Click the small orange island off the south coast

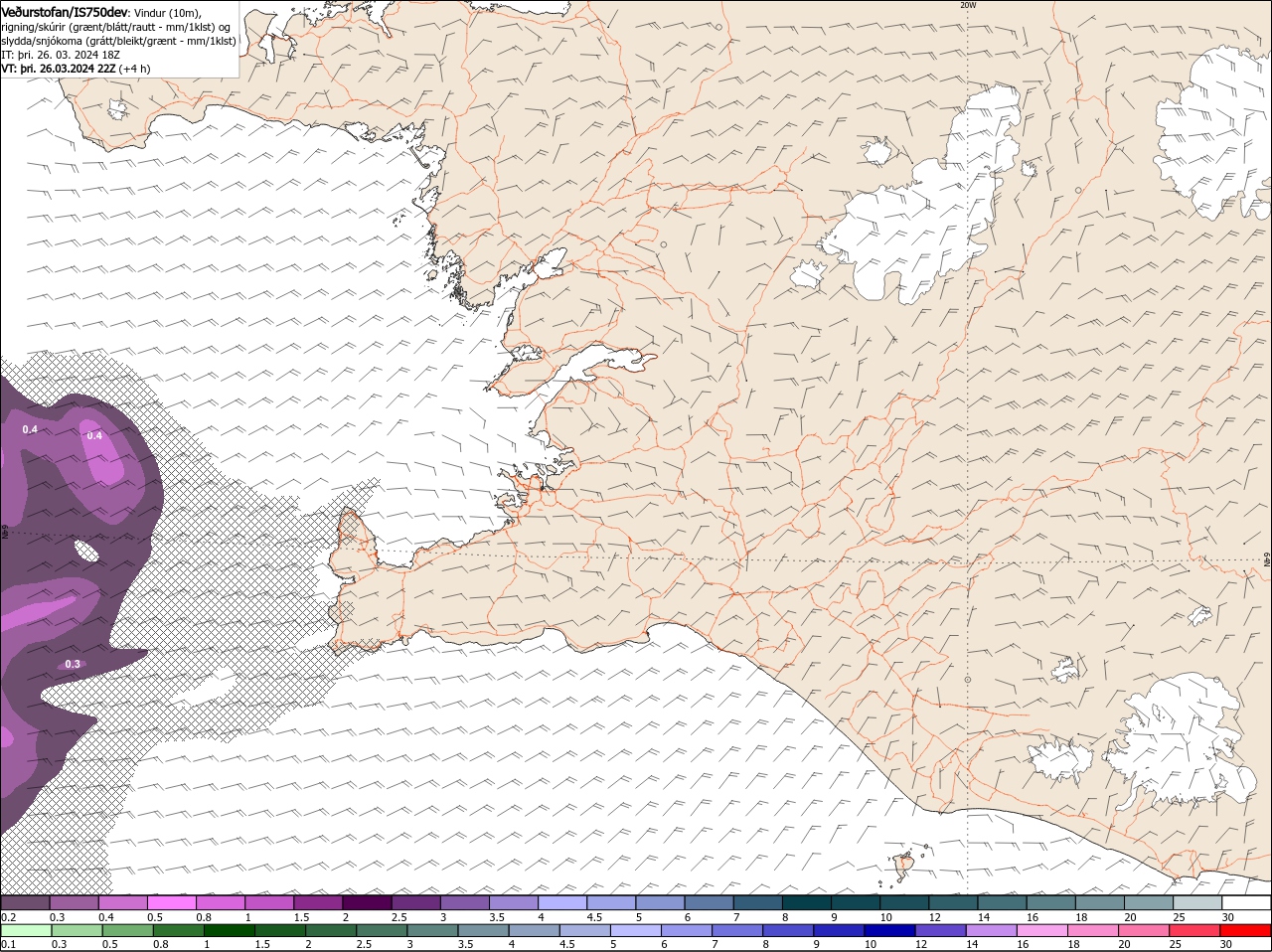[904, 866]
